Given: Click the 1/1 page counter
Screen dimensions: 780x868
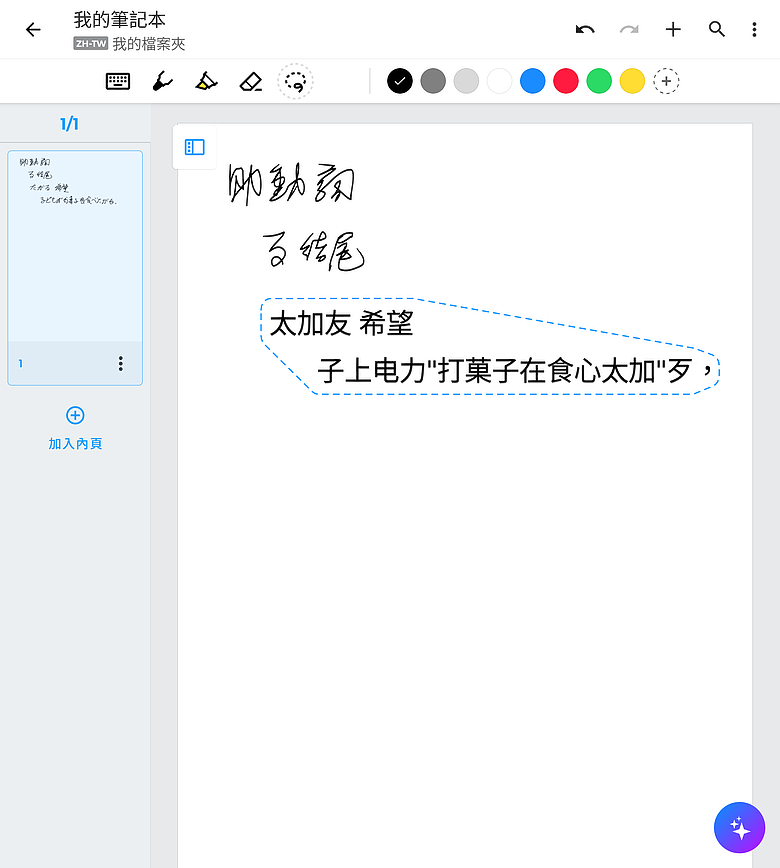Looking at the screenshot, I should pyautogui.click(x=69, y=124).
